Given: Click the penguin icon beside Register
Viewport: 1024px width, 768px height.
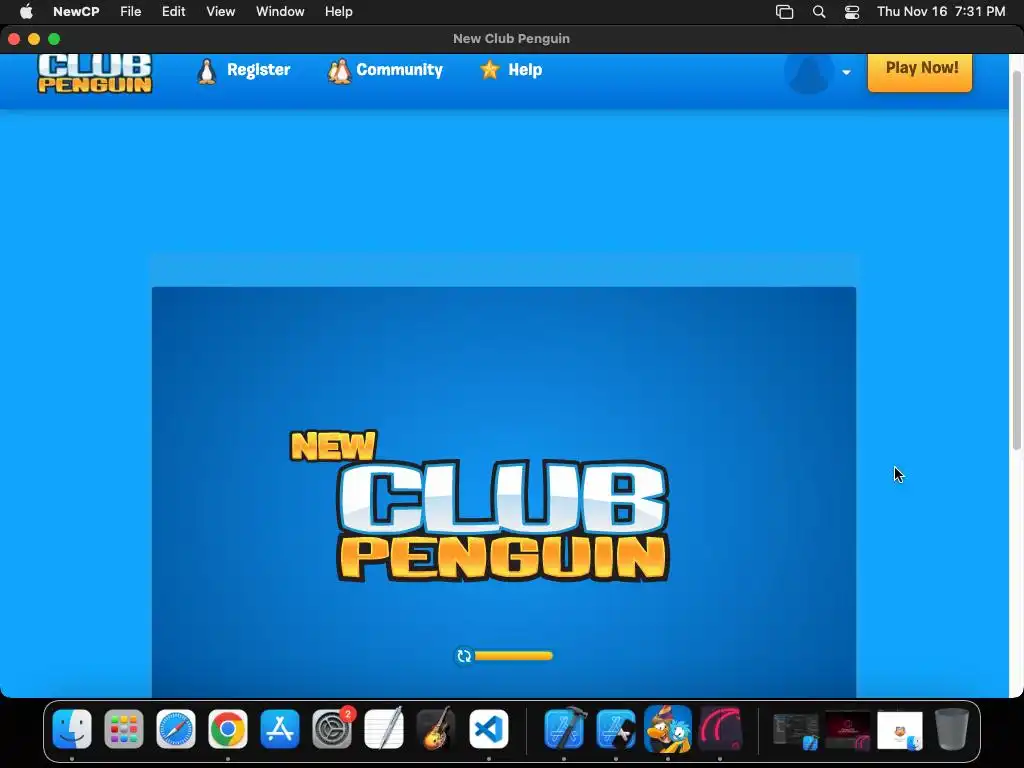Looking at the screenshot, I should coord(206,71).
